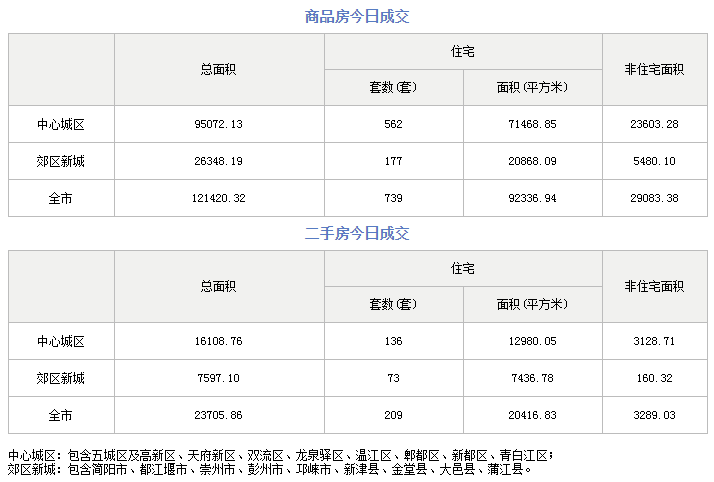Viewport: 714px width, 482px height.
Task: Click the 5480.10 cell
Action: [x=654, y=161]
